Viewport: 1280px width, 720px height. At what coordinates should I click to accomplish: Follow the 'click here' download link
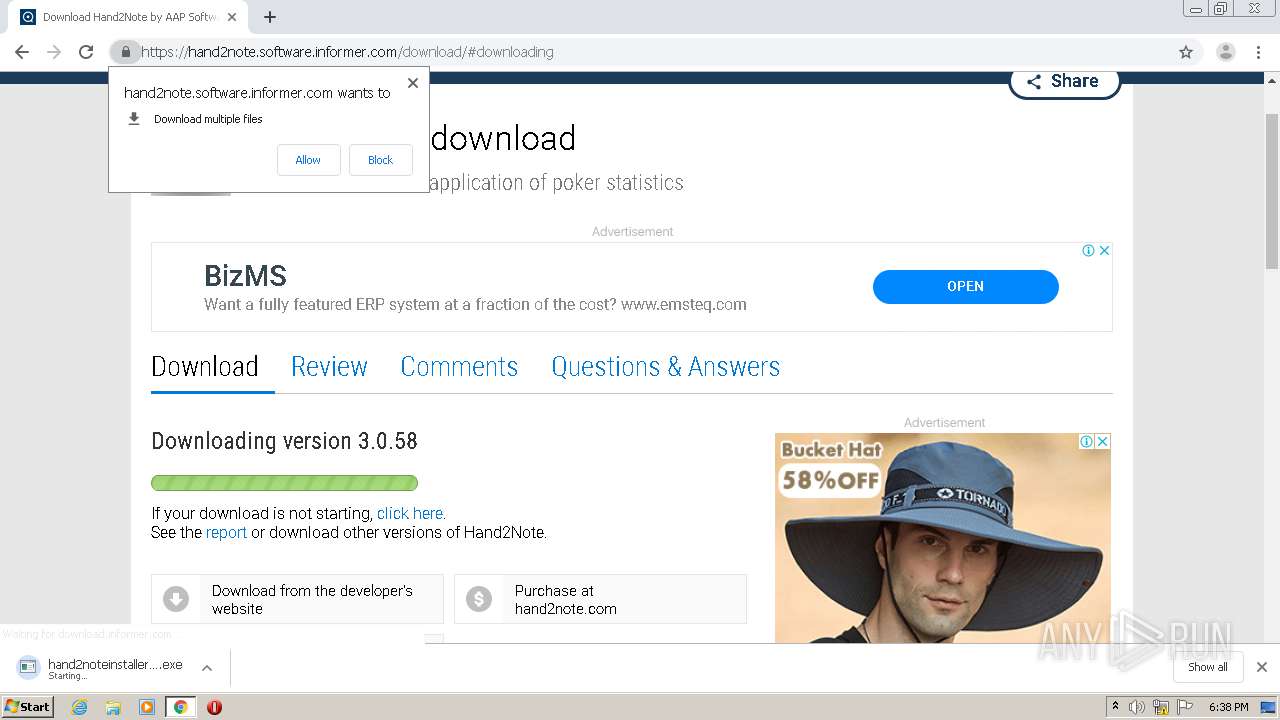tap(410, 513)
